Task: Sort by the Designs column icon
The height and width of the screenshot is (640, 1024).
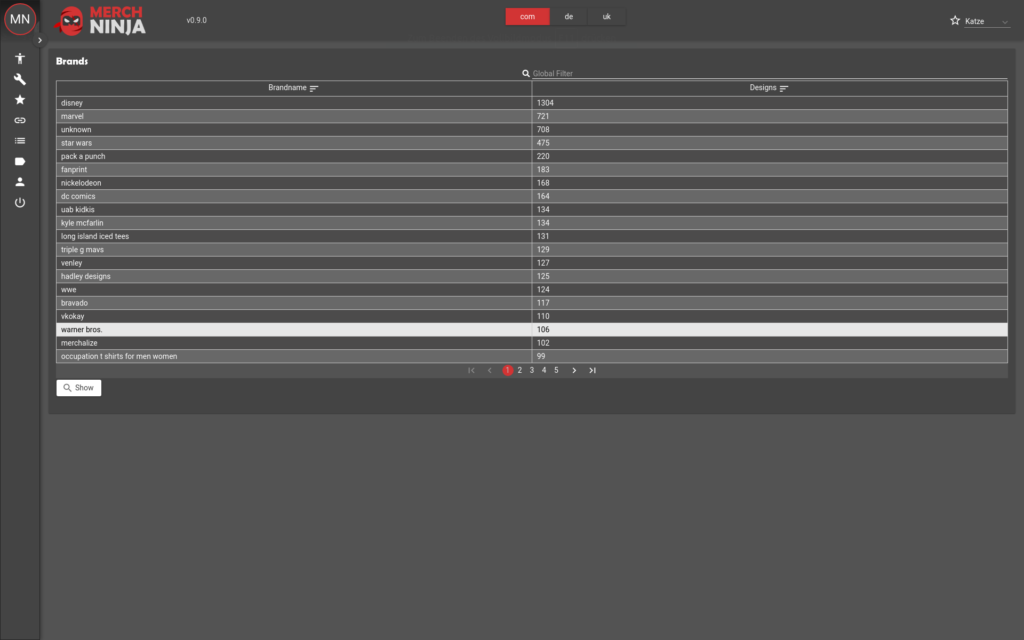Action: [784, 88]
